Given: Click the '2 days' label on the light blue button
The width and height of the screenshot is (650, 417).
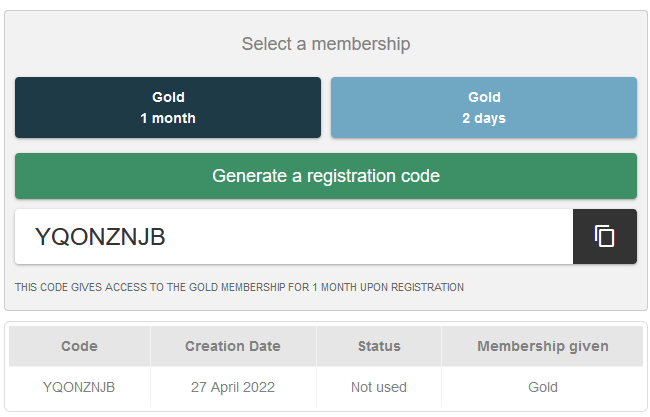Looking at the screenshot, I should pyautogui.click(x=484, y=119).
